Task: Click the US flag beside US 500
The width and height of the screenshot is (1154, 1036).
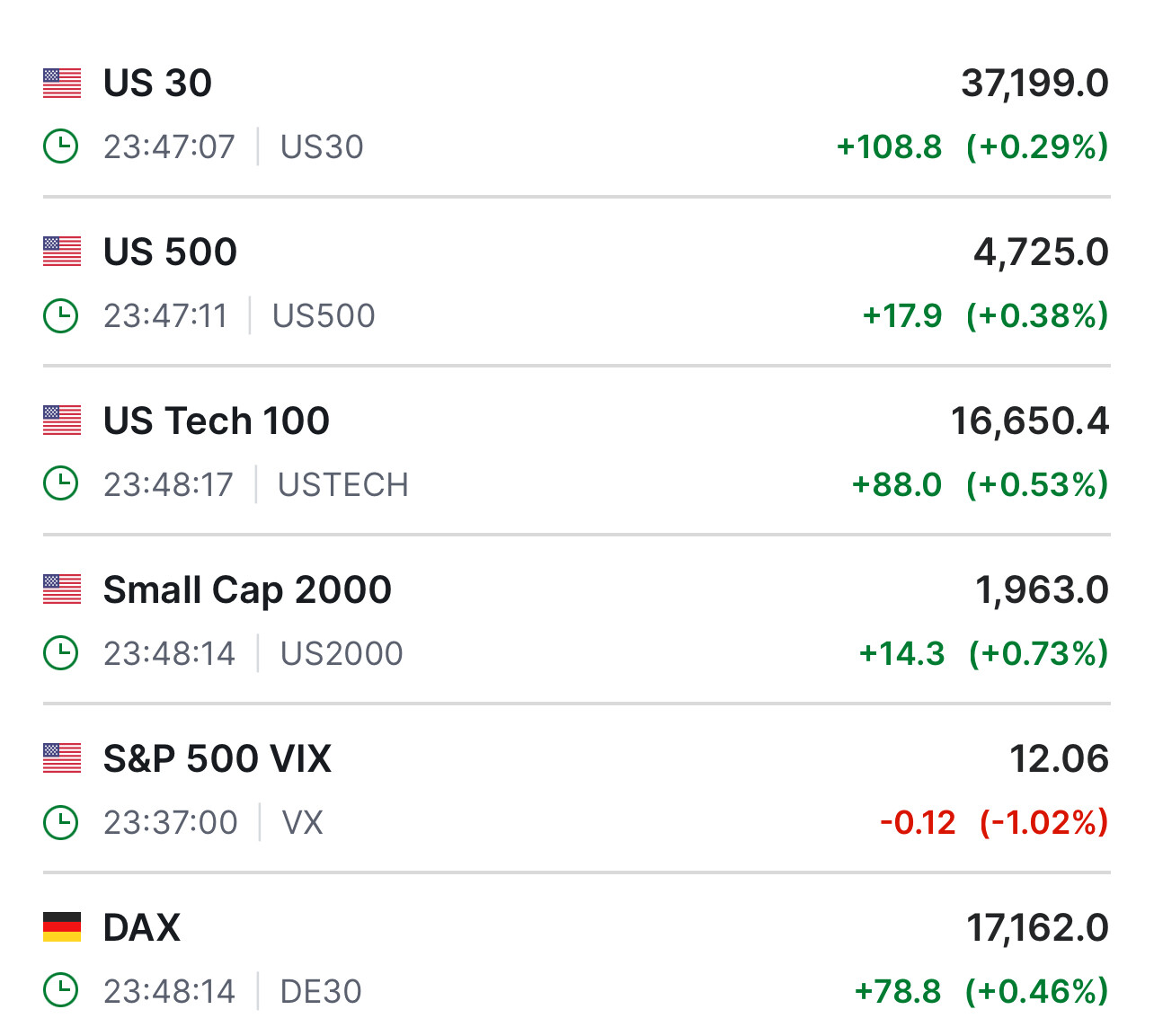Action: pyautogui.click(x=62, y=252)
